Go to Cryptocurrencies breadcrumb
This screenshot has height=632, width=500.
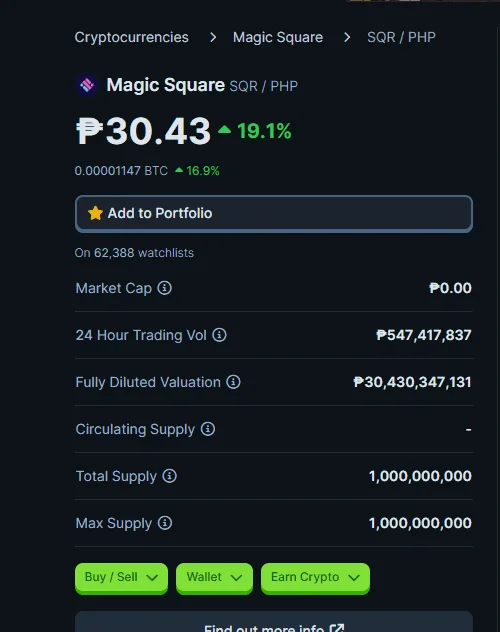pos(131,37)
